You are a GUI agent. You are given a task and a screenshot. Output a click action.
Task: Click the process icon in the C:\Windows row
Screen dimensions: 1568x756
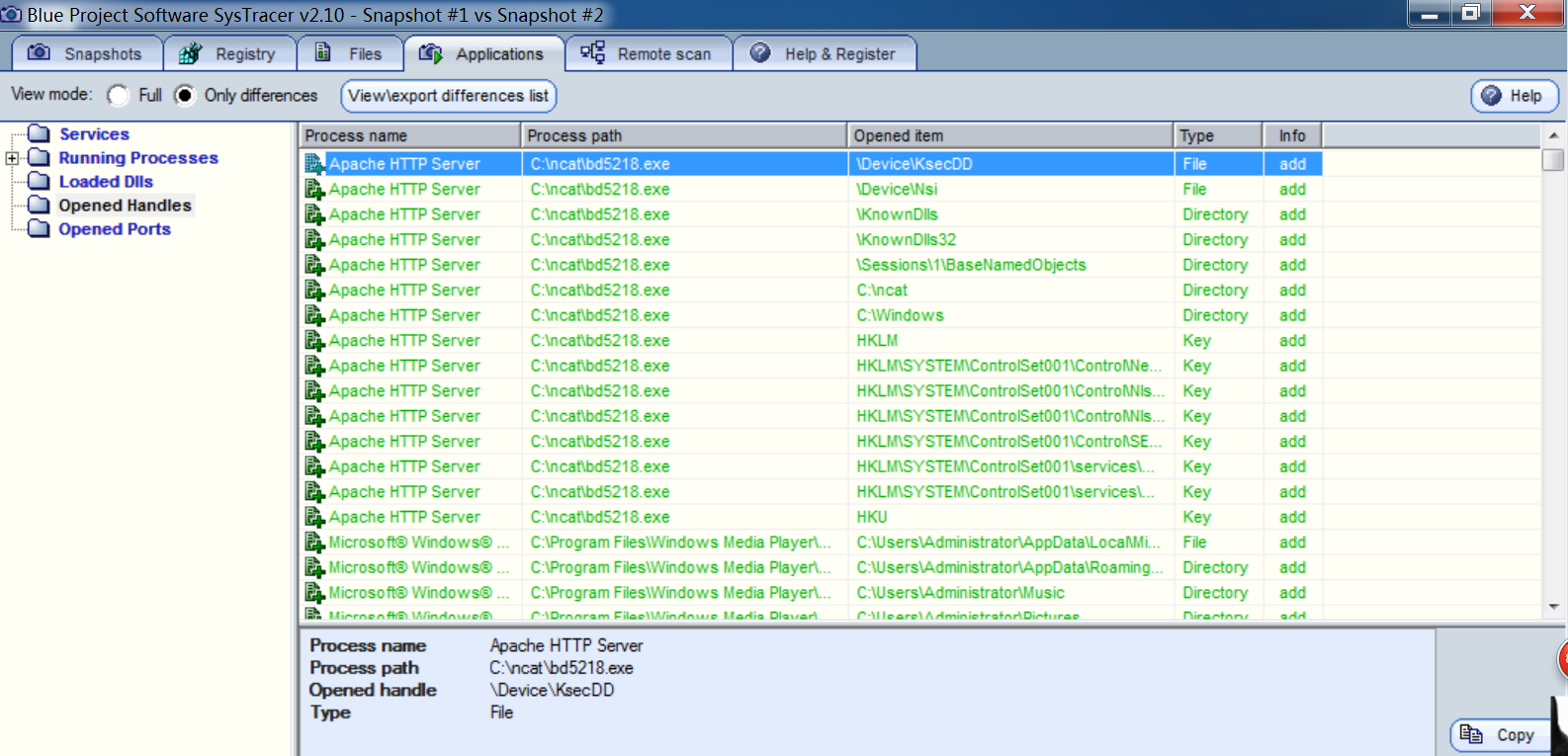click(315, 315)
